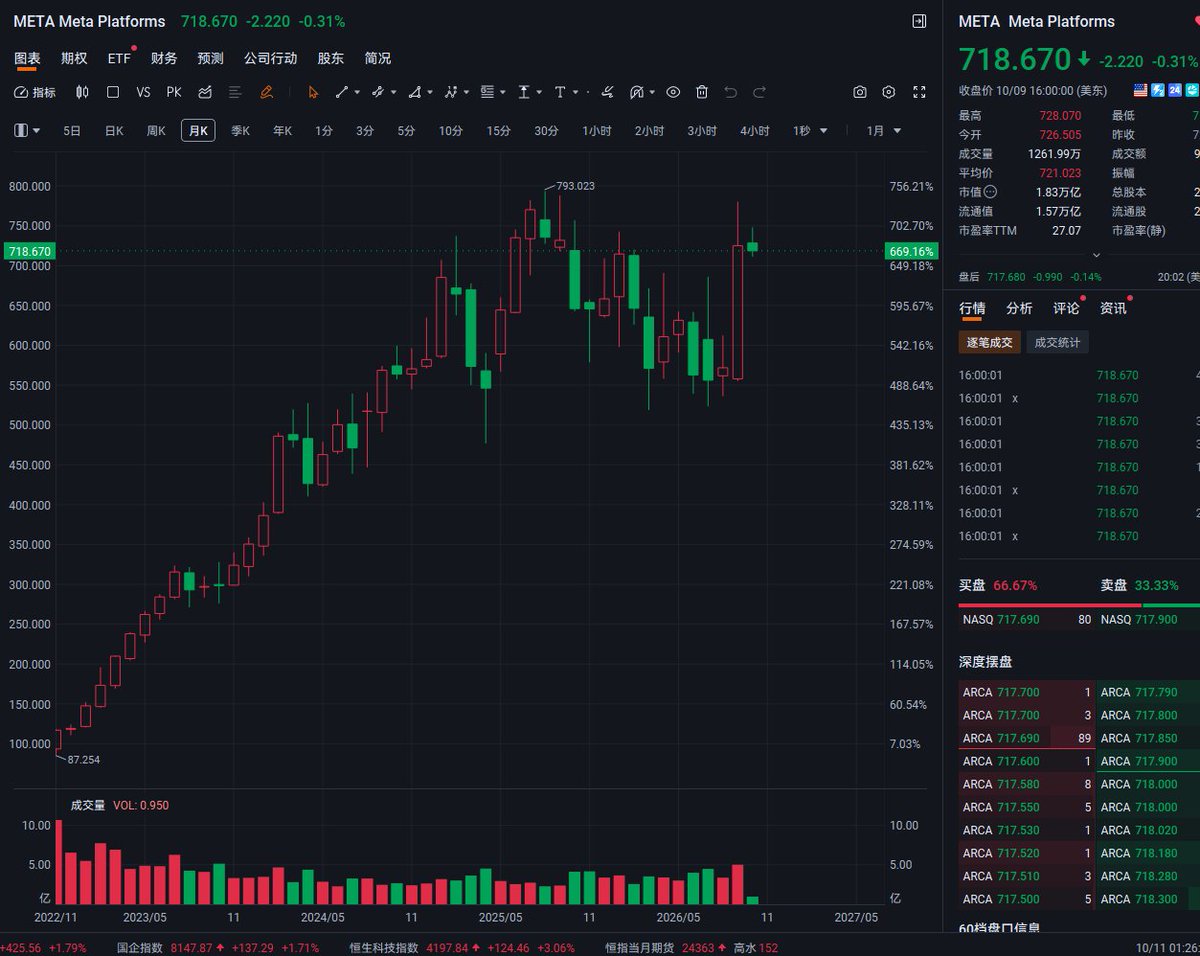Open the 指标 indicators panel
The image size is (1200, 956).
coord(35,92)
